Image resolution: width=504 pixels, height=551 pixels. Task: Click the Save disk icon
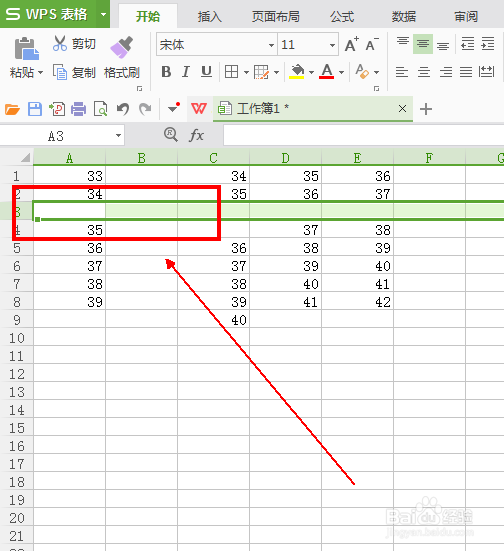point(34,109)
